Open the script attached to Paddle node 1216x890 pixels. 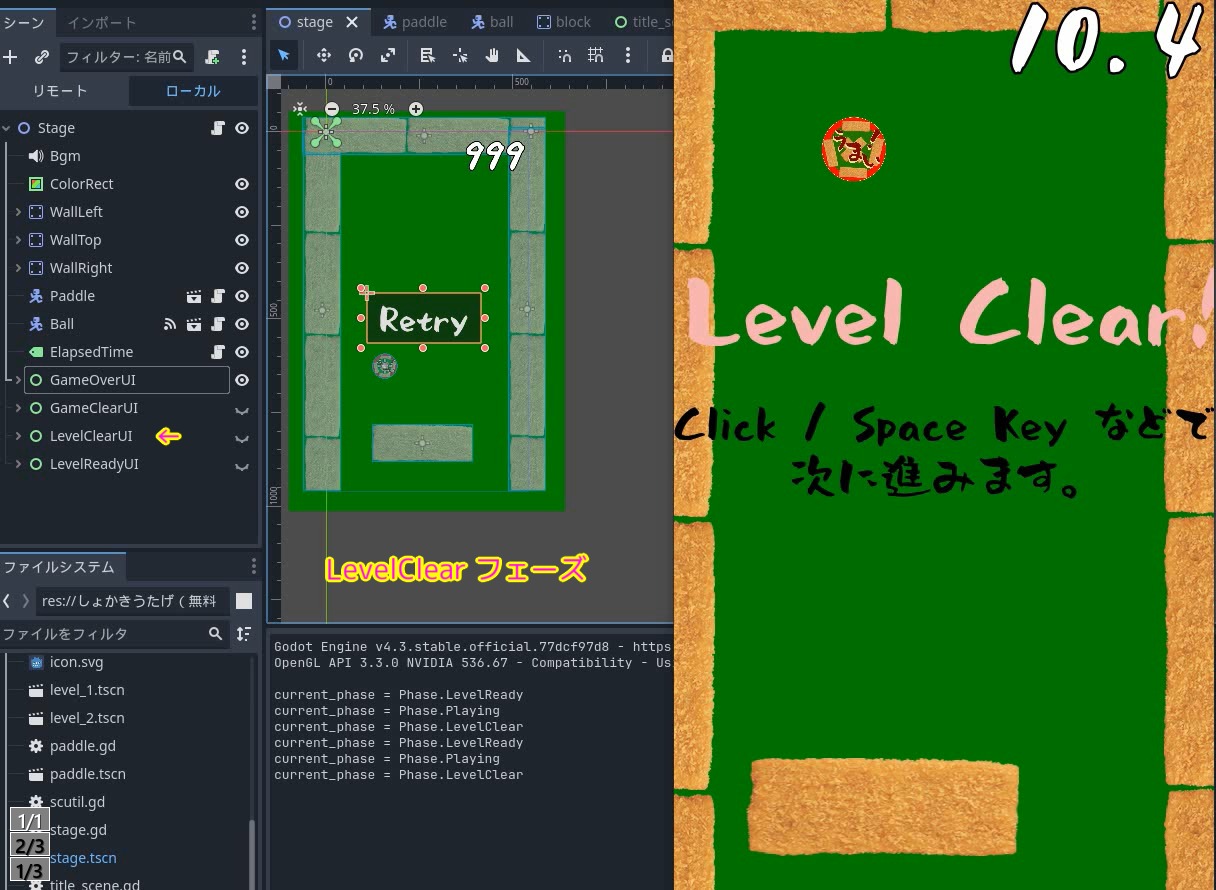218,296
